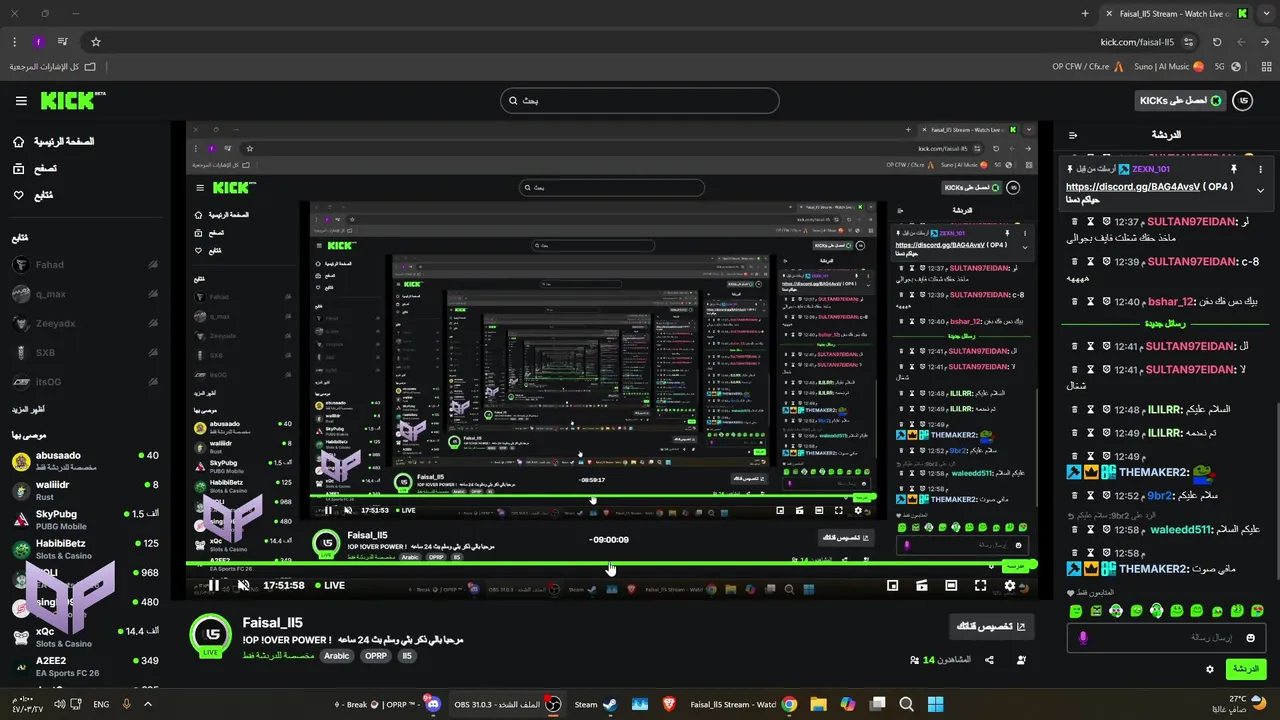Open recommended channel xQc
The image size is (1280, 720).
click(85, 637)
